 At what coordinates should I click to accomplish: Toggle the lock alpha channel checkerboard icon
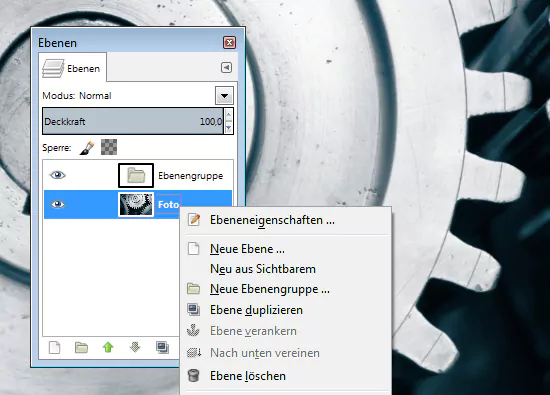109,147
